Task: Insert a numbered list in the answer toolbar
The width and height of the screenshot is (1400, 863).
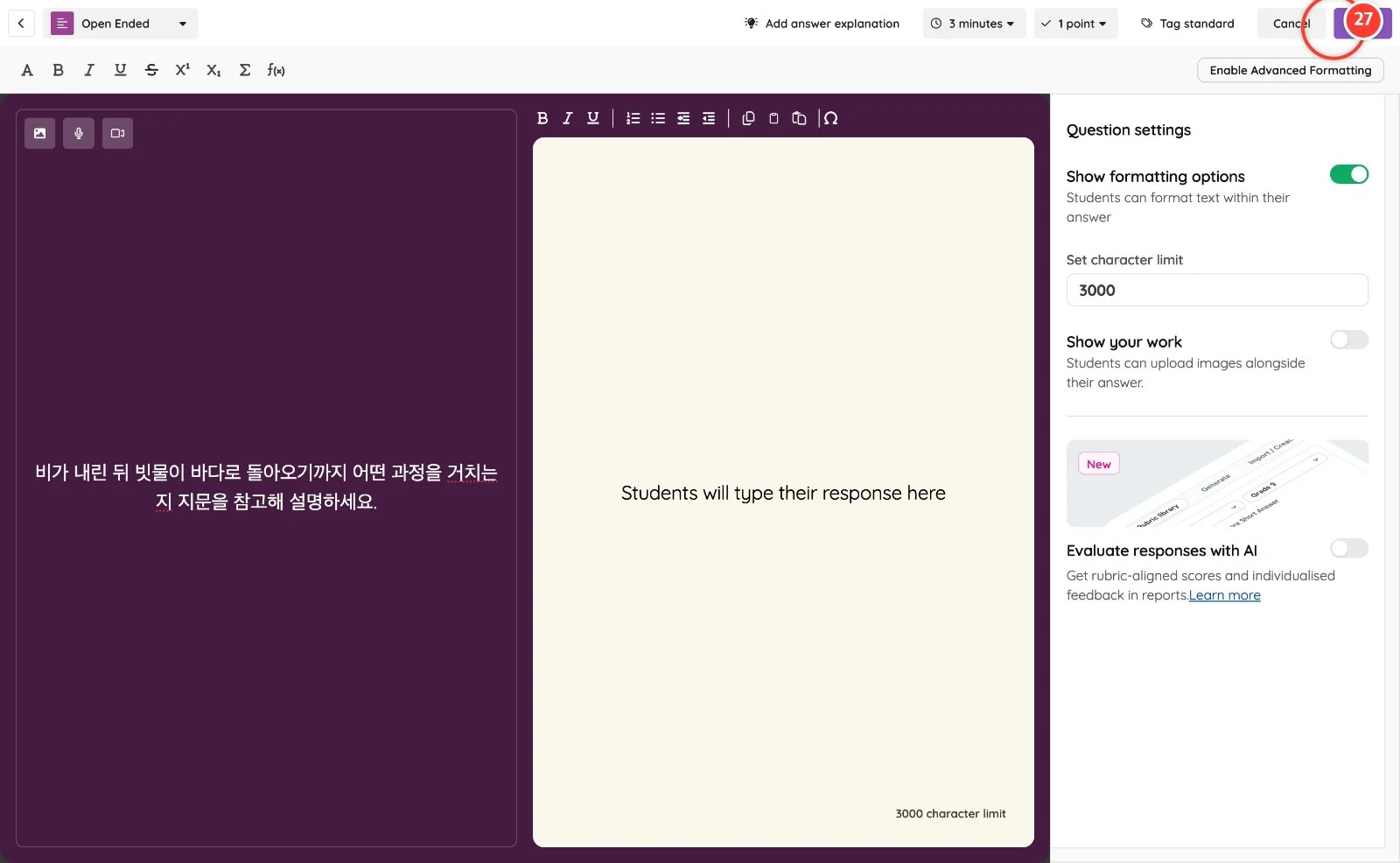Action: pyautogui.click(x=633, y=118)
